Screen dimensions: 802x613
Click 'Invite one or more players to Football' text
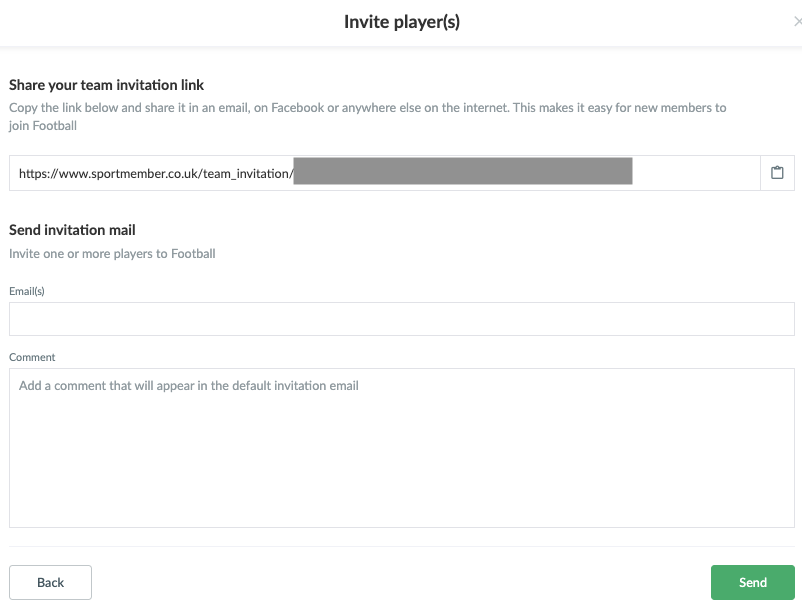click(x=112, y=253)
